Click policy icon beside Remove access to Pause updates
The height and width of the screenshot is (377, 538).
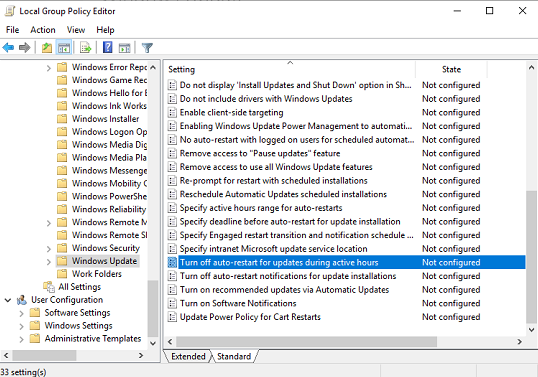(172, 153)
